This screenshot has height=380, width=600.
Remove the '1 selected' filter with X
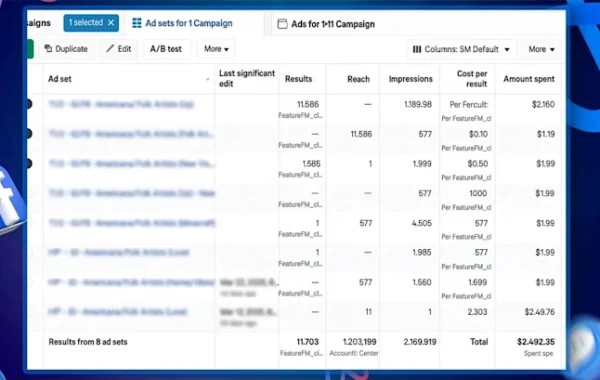click(111, 23)
